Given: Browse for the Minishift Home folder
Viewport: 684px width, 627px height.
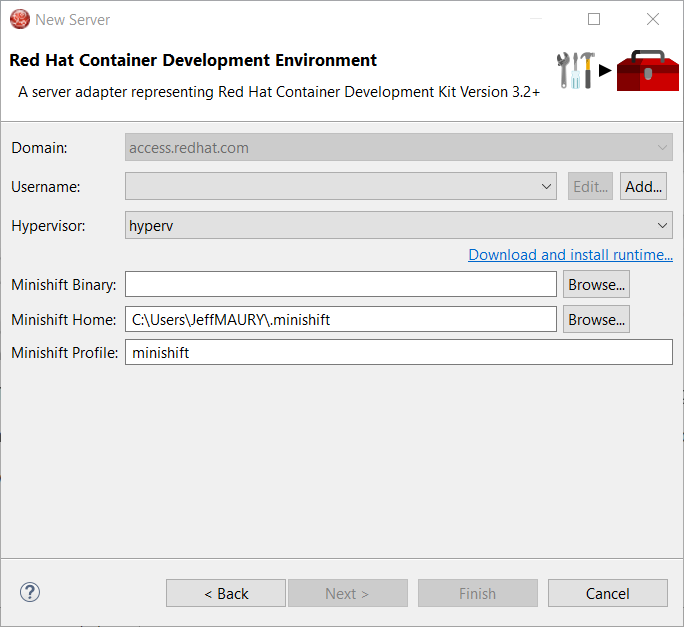Looking at the screenshot, I should click(596, 320).
